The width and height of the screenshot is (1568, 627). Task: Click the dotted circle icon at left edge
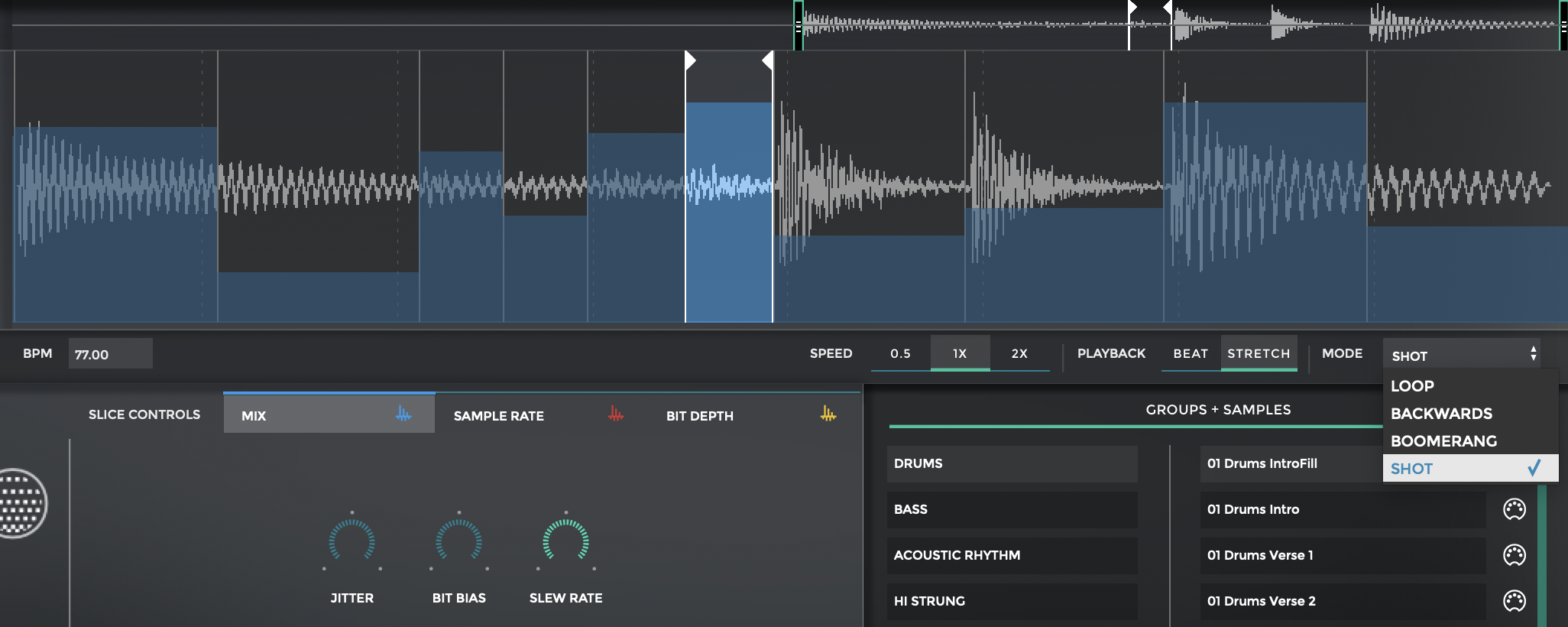(x=21, y=503)
